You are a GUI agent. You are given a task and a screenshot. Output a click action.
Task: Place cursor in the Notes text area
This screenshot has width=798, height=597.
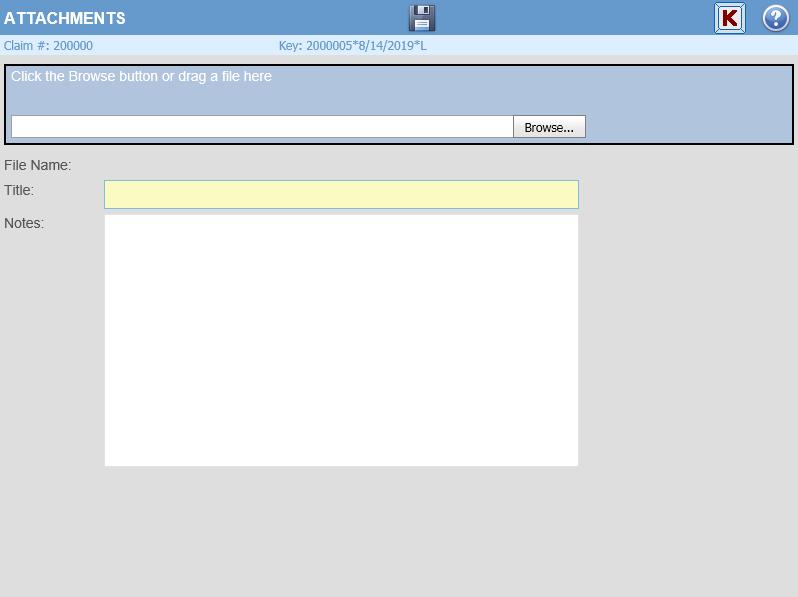pos(341,340)
